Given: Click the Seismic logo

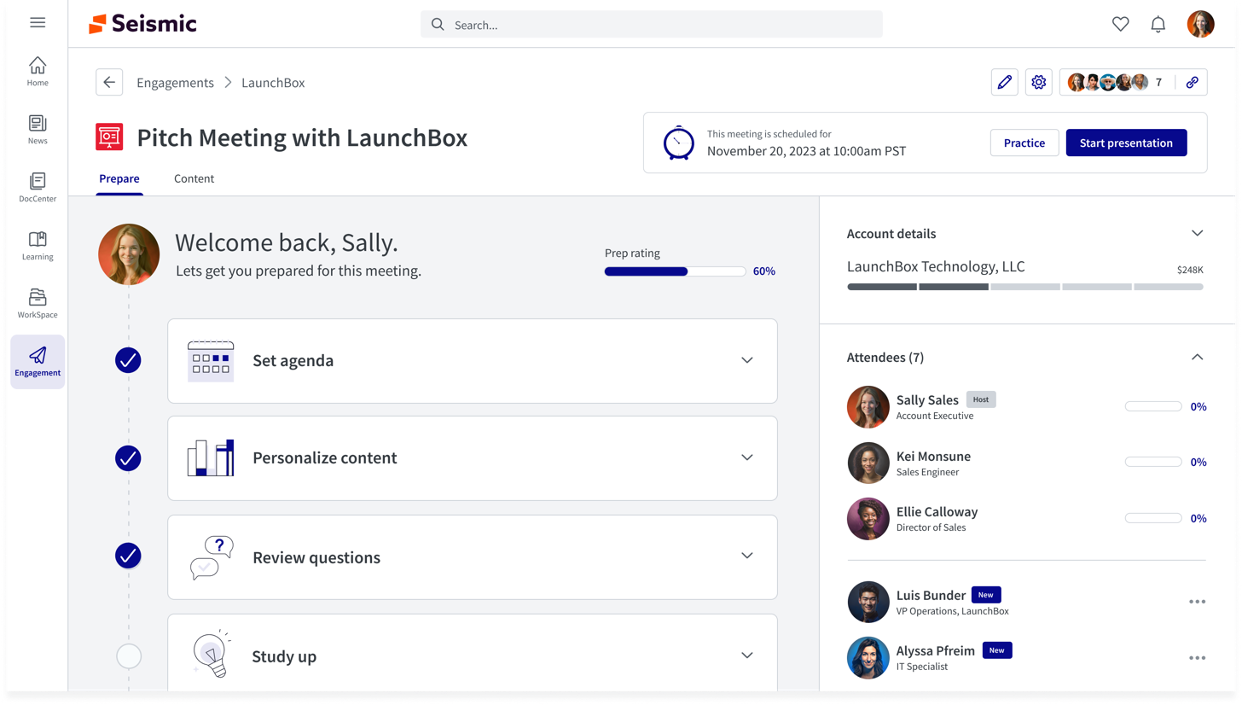Looking at the screenshot, I should 143,24.
